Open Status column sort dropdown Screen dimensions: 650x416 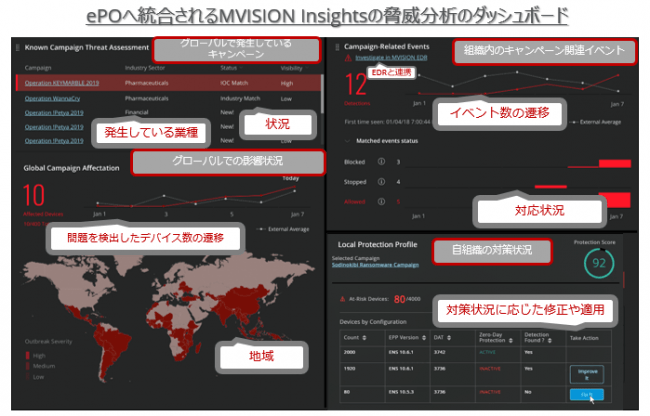pos(241,68)
